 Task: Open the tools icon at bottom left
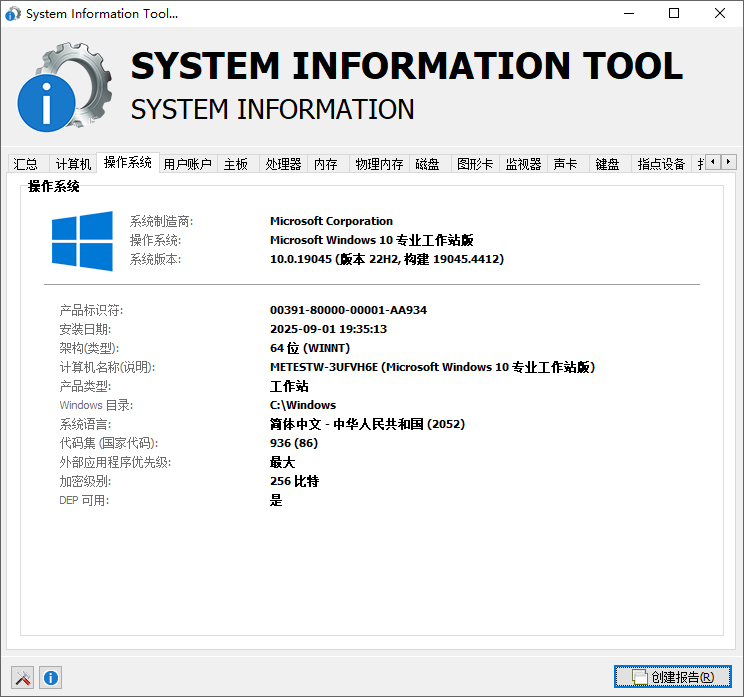pyautogui.click(x=22, y=677)
